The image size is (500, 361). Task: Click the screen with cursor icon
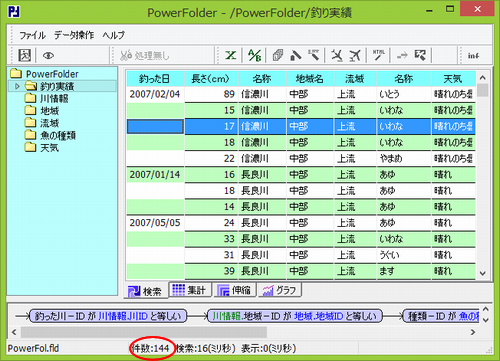pos(420,55)
